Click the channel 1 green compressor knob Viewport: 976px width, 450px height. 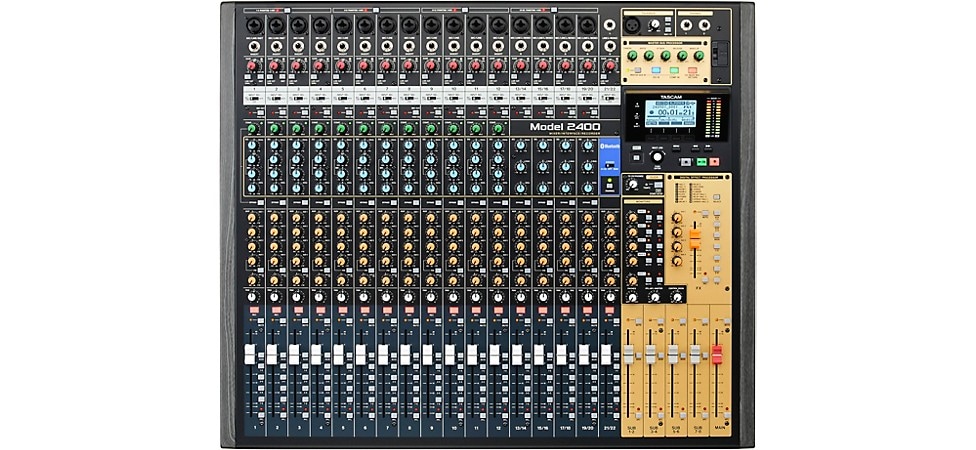tap(251, 129)
